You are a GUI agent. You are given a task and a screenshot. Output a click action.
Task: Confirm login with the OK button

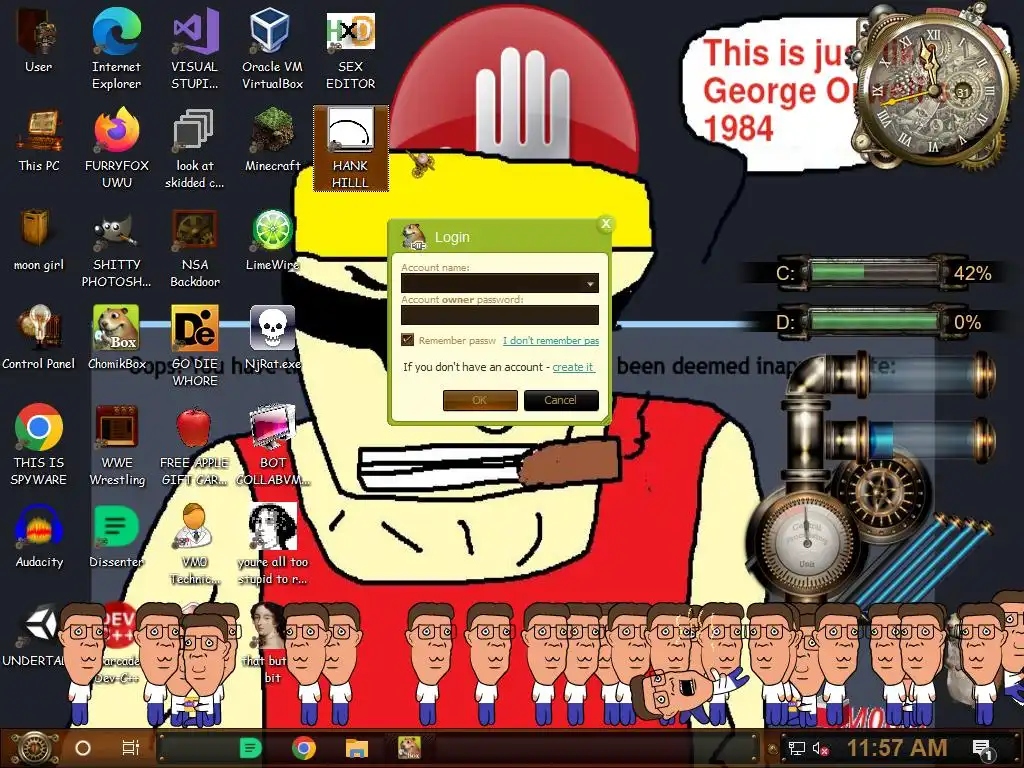480,400
